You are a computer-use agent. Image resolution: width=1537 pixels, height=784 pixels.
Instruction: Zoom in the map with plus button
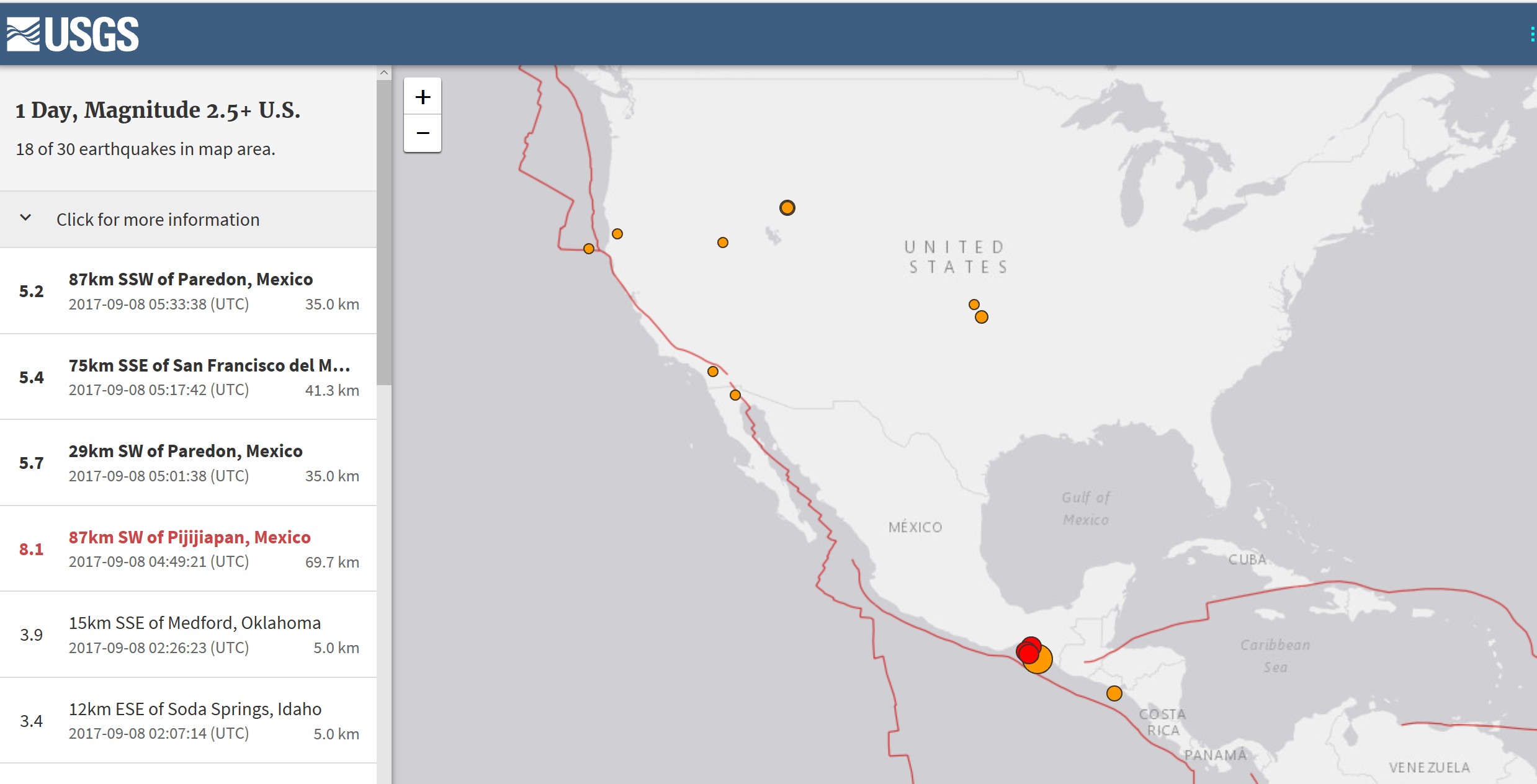[423, 97]
